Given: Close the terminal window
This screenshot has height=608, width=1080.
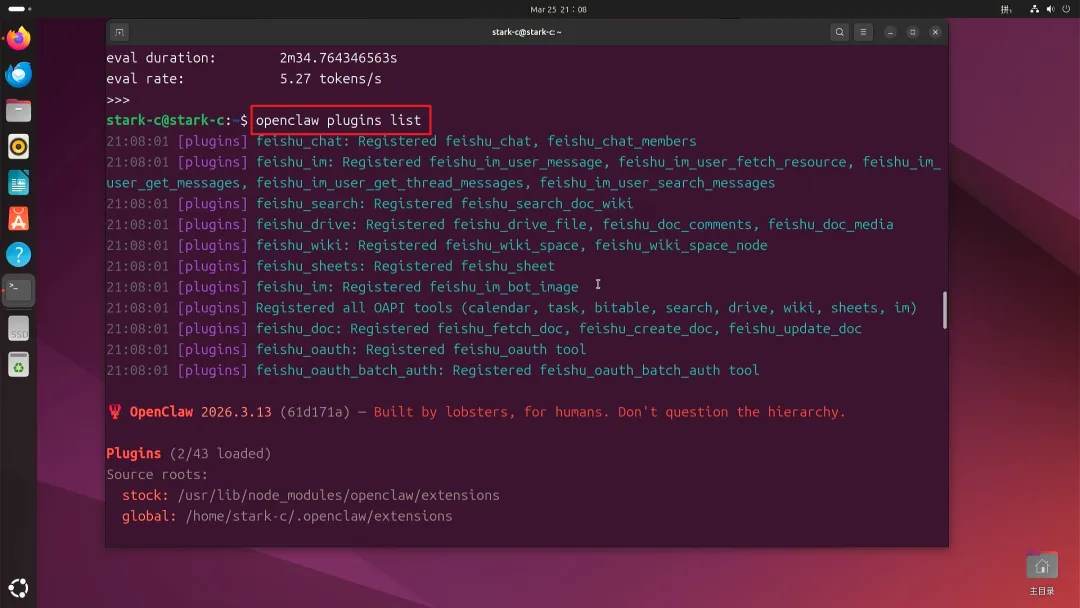Looking at the screenshot, I should click(x=935, y=32).
